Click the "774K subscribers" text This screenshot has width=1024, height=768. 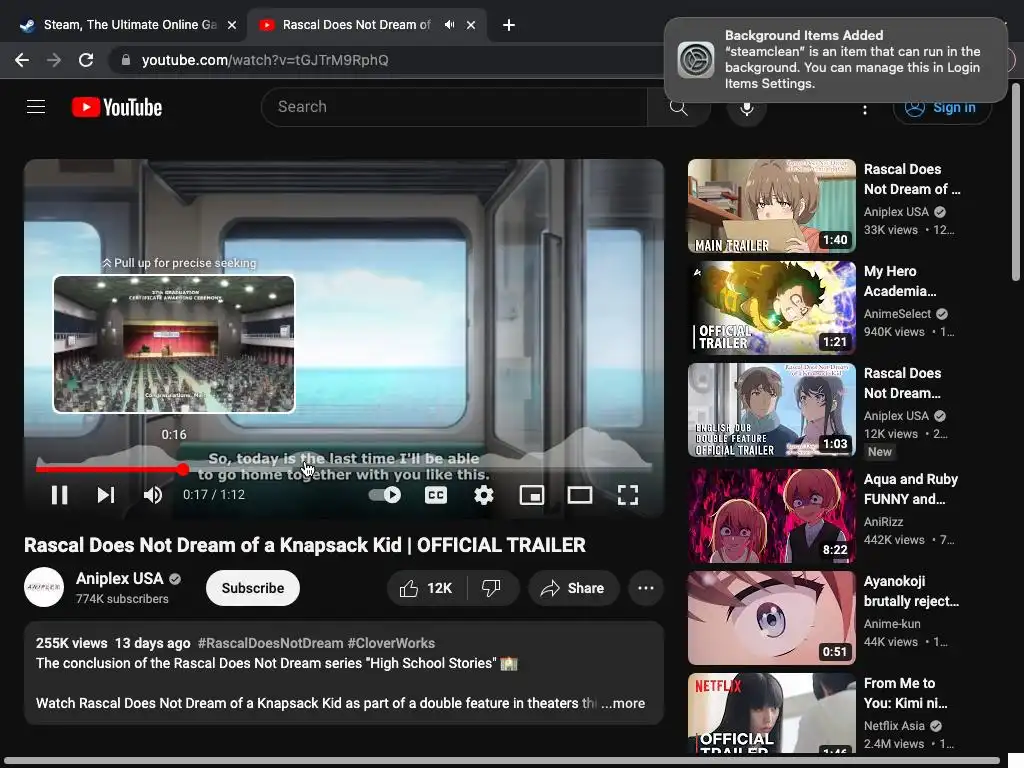click(x=122, y=599)
